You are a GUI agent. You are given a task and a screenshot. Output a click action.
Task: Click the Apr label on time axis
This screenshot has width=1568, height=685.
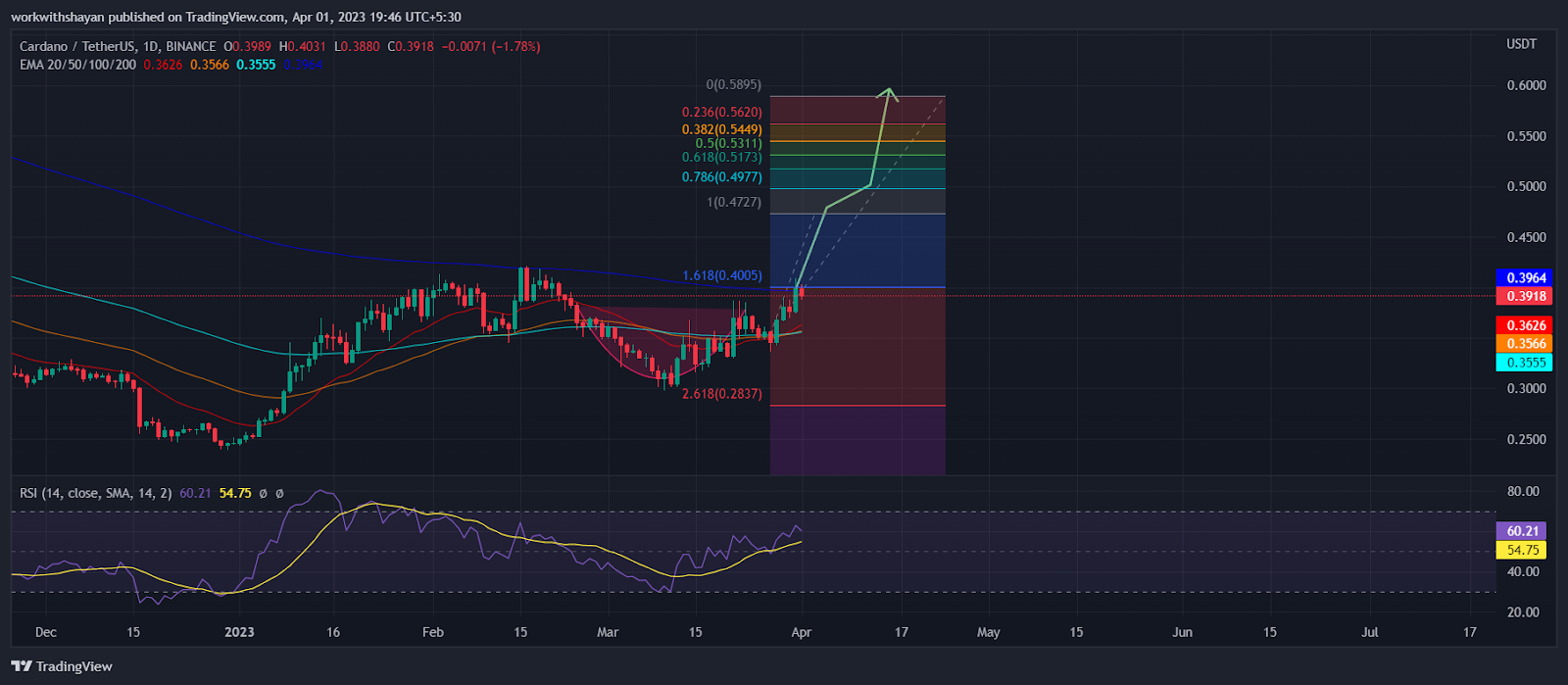pyautogui.click(x=801, y=633)
